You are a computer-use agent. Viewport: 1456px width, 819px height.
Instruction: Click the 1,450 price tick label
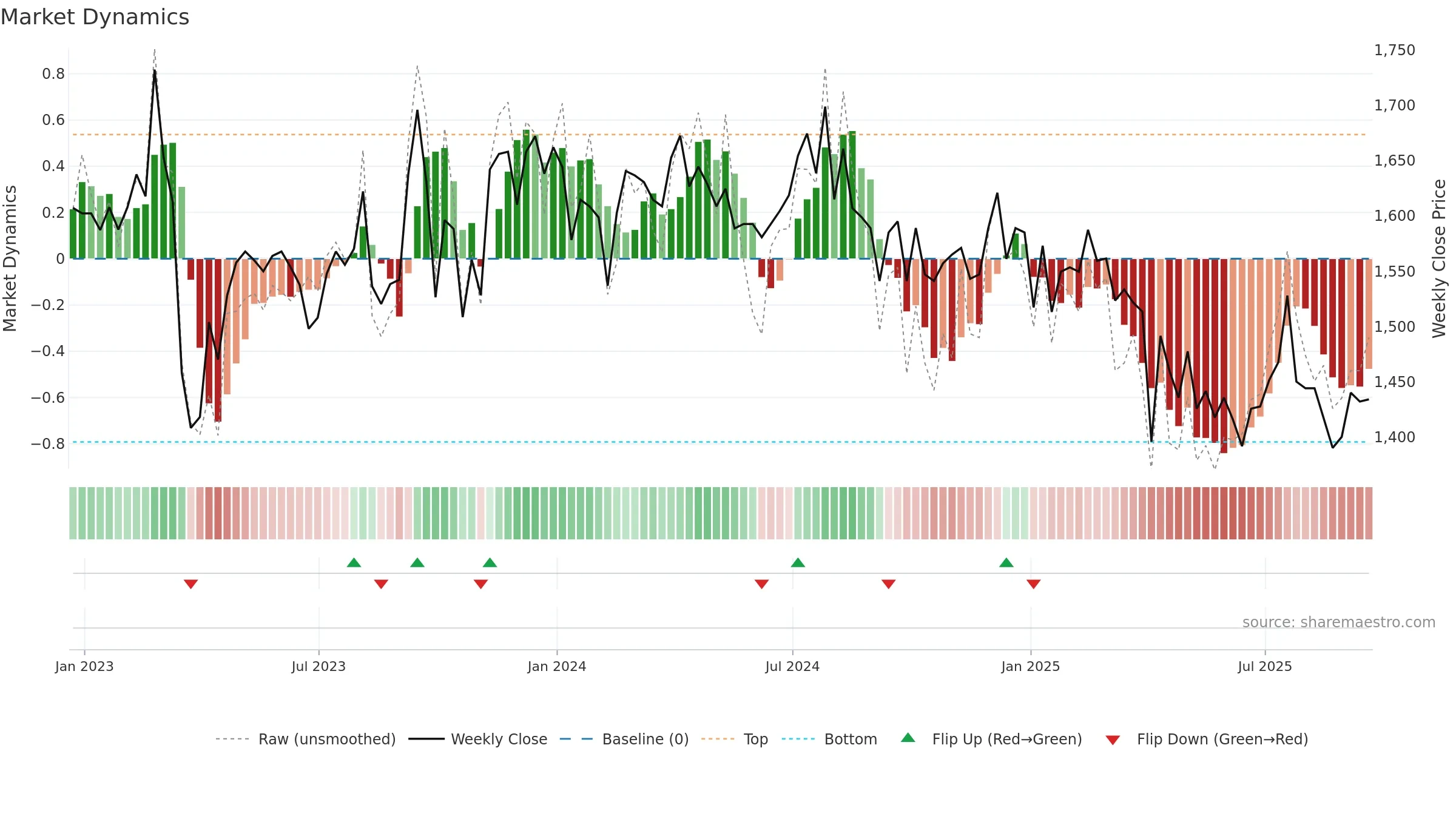(x=1395, y=382)
